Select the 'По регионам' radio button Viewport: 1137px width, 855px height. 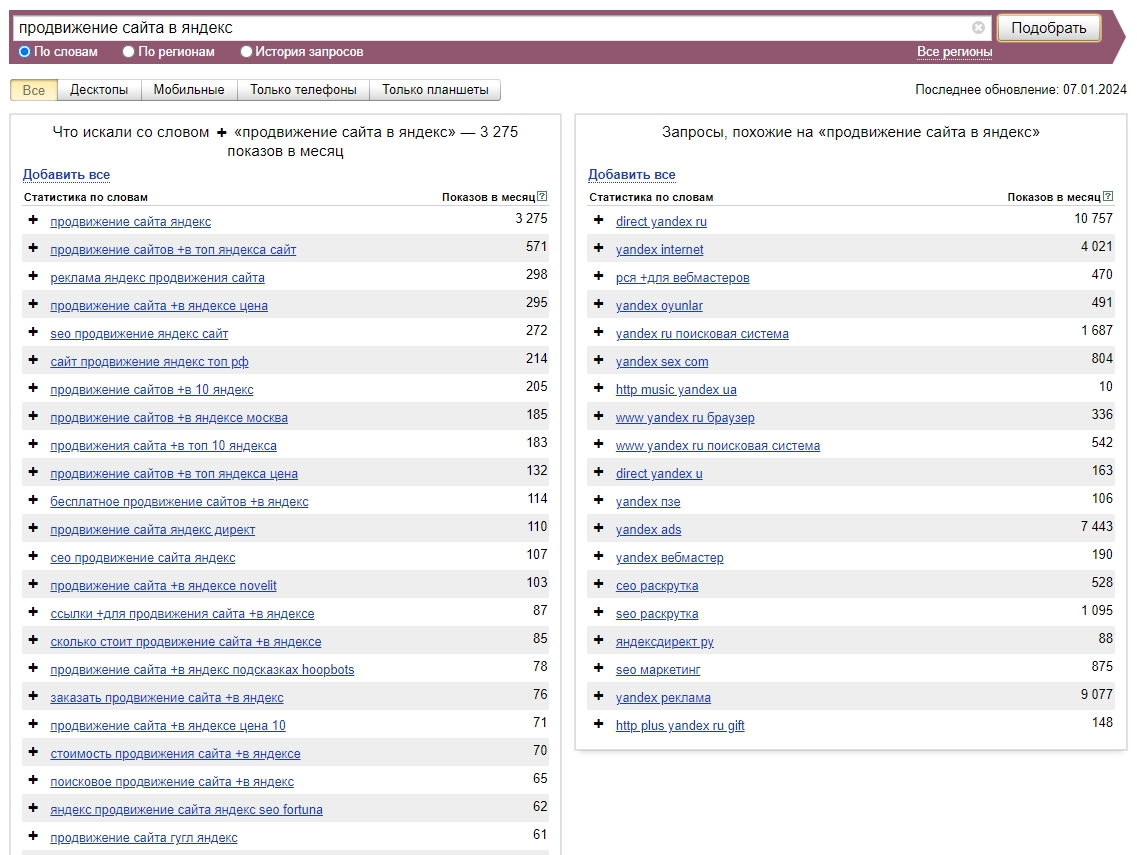129,51
